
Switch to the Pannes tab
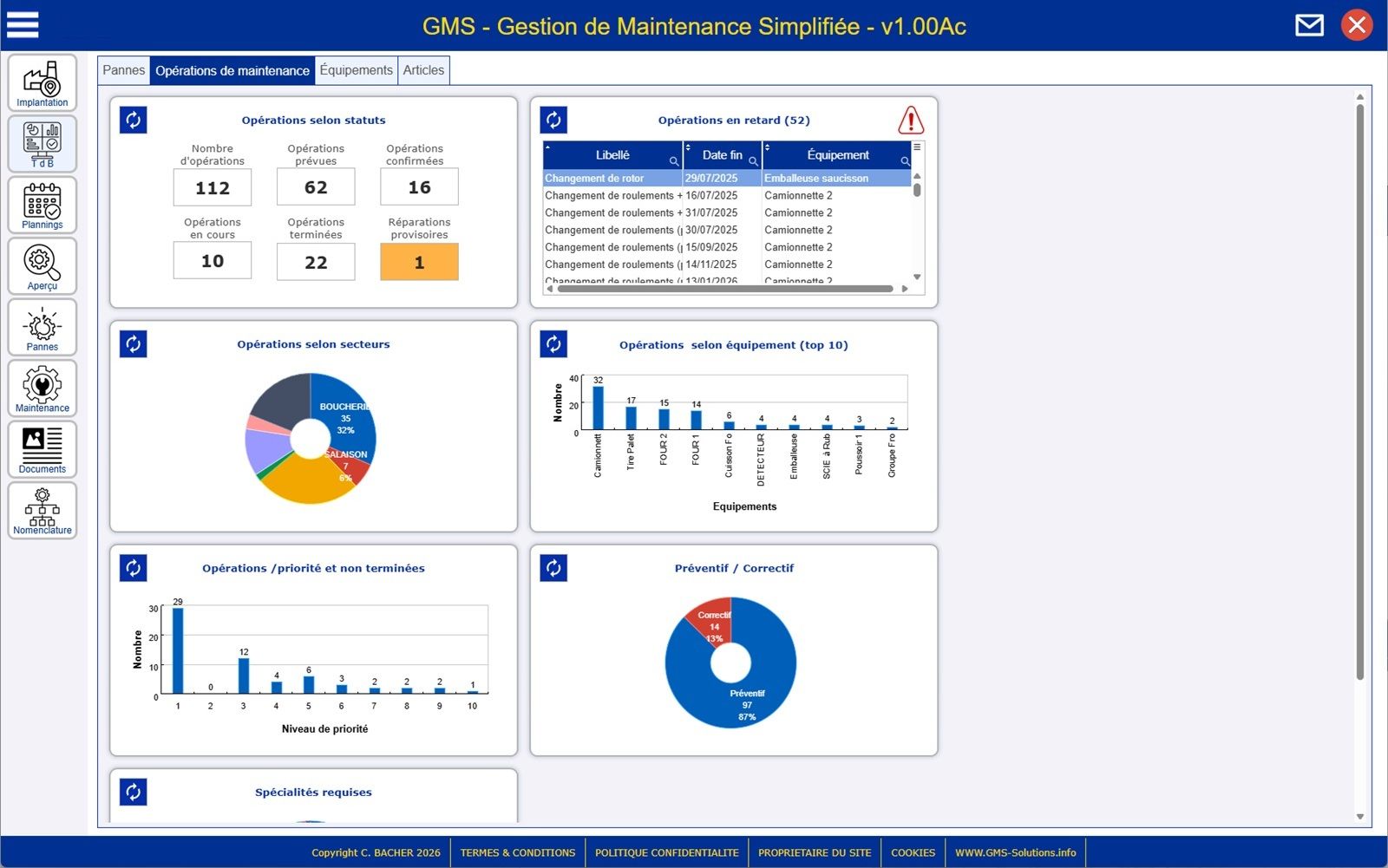click(123, 70)
